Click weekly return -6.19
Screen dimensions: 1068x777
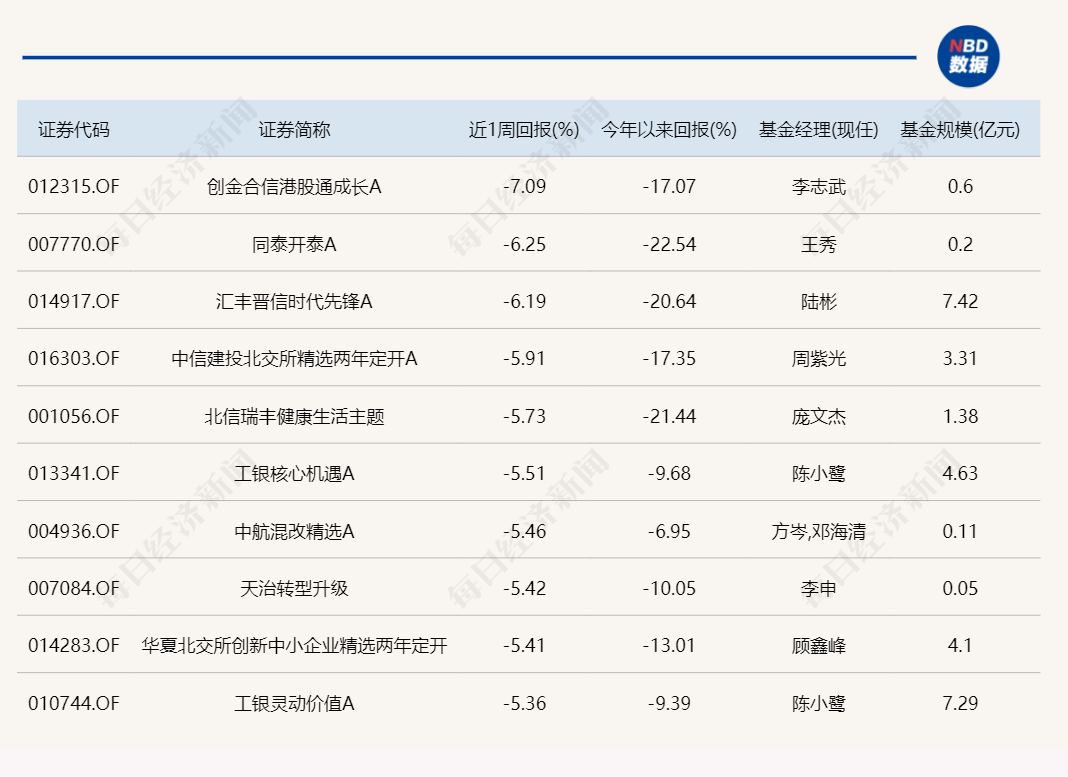coord(524,302)
